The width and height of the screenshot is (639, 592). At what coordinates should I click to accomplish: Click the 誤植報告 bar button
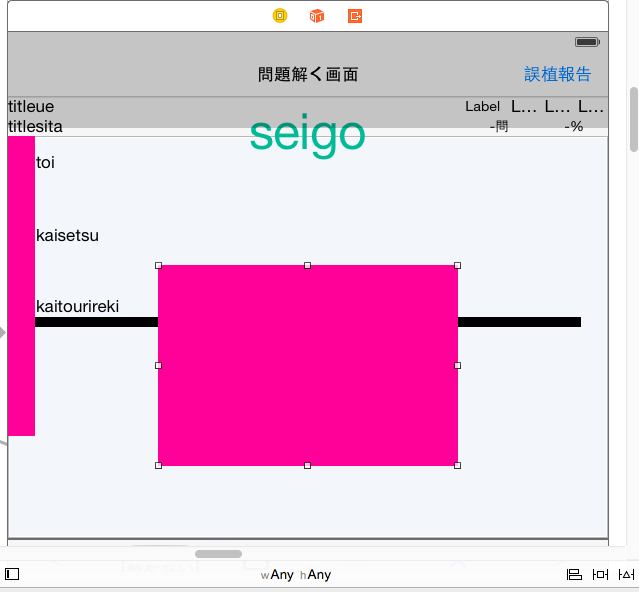coord(557,74)
